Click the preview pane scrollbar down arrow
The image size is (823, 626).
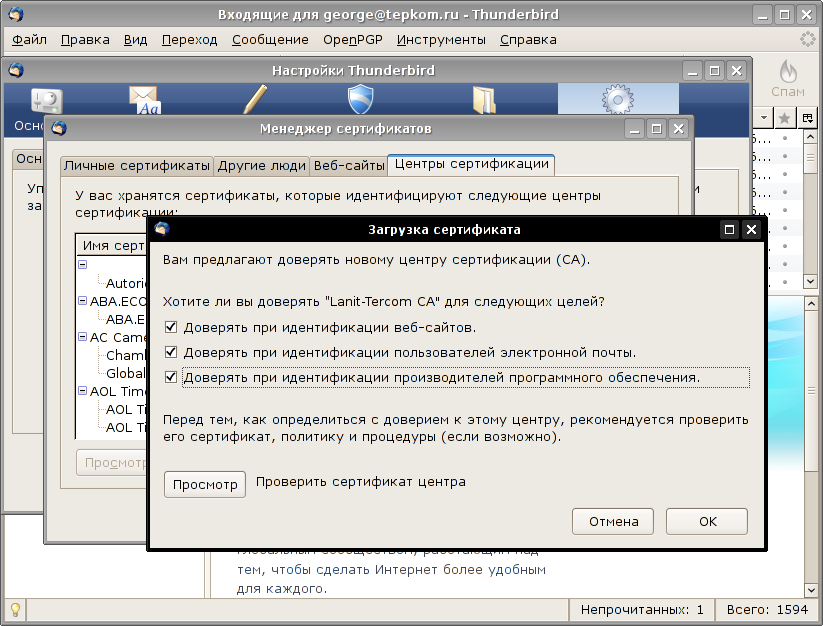pos(811,590)
